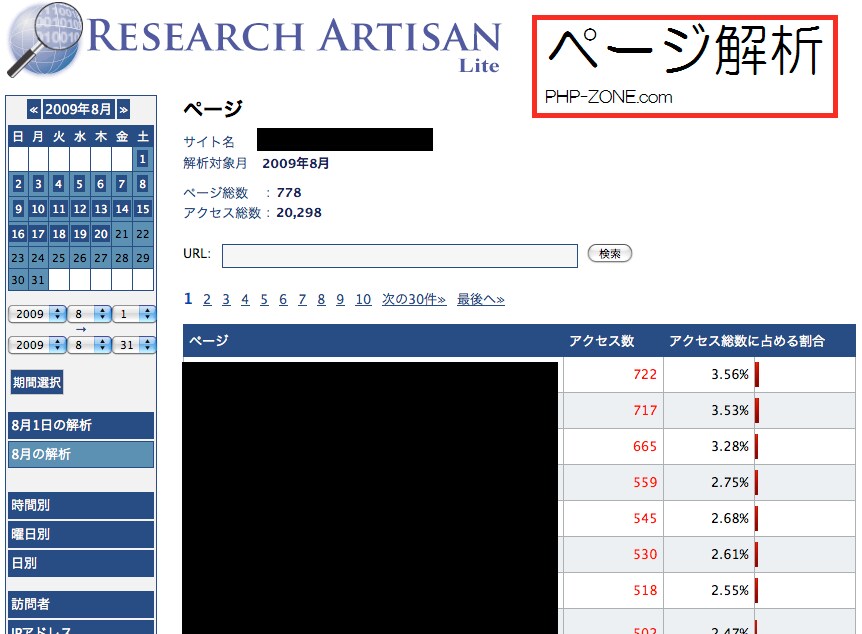Focus the URL search input field
Image resolution: width=862 pixels, height=634 pixels.
pyautogui.click(x=400, y=256)
